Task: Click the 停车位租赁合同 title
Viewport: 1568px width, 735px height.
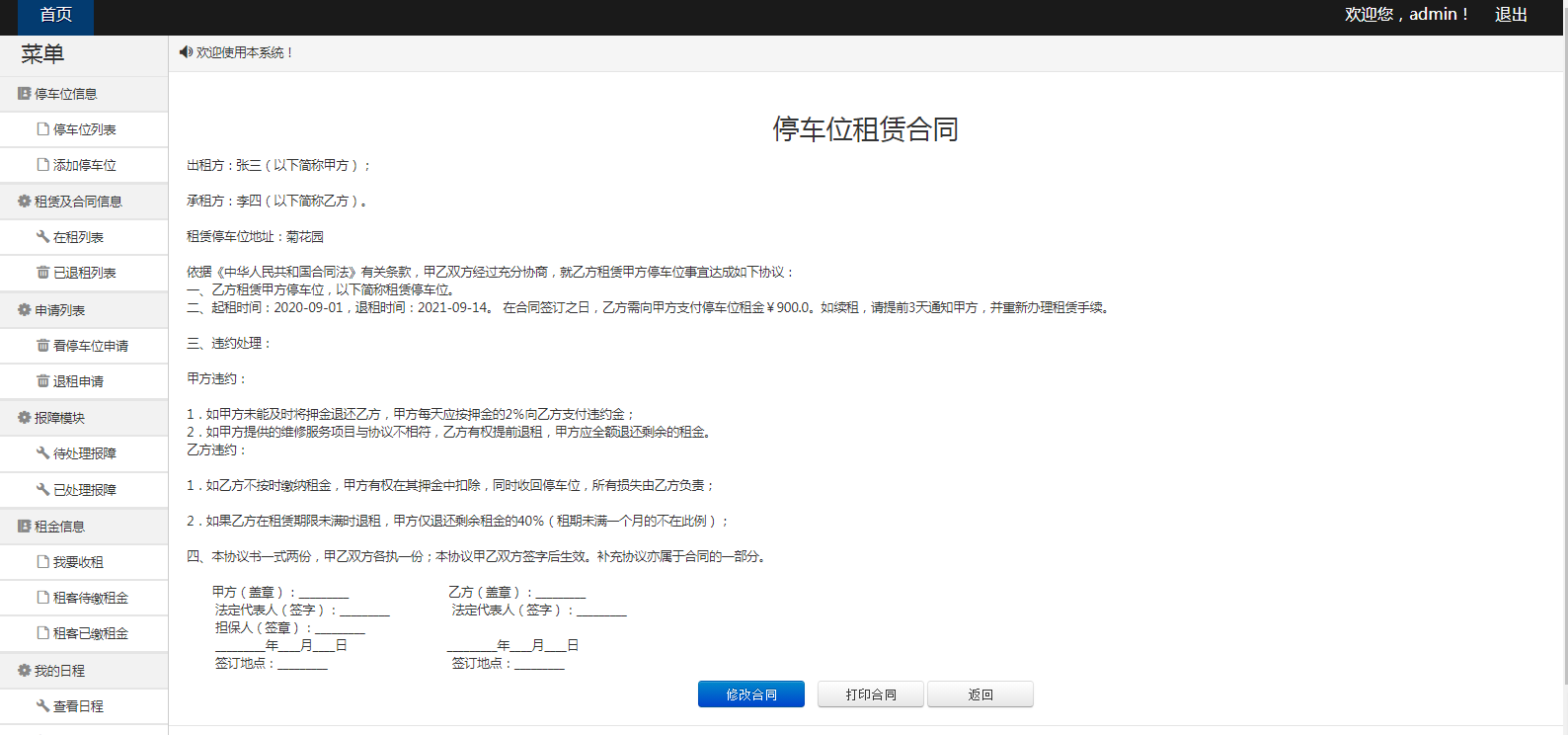Action: [866, 129]
